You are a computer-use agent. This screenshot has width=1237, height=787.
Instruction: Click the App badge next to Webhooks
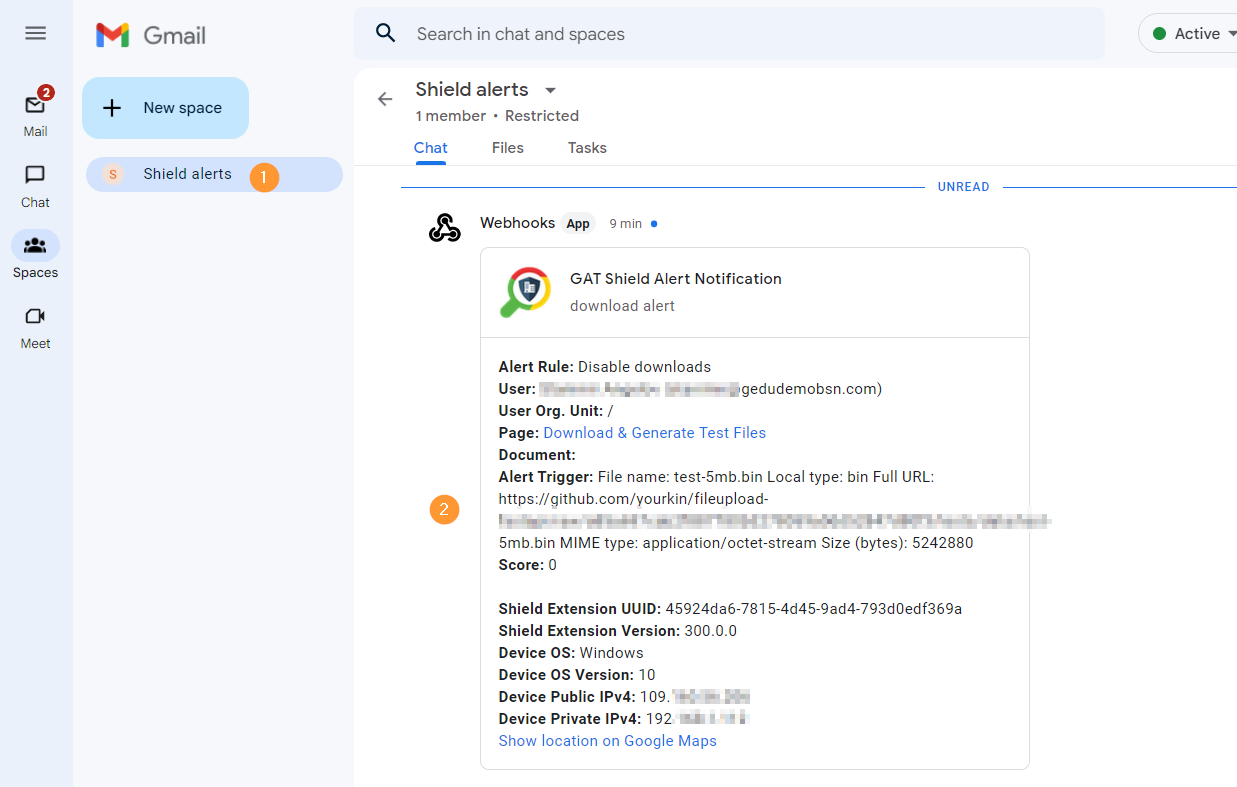pos(578,224)
